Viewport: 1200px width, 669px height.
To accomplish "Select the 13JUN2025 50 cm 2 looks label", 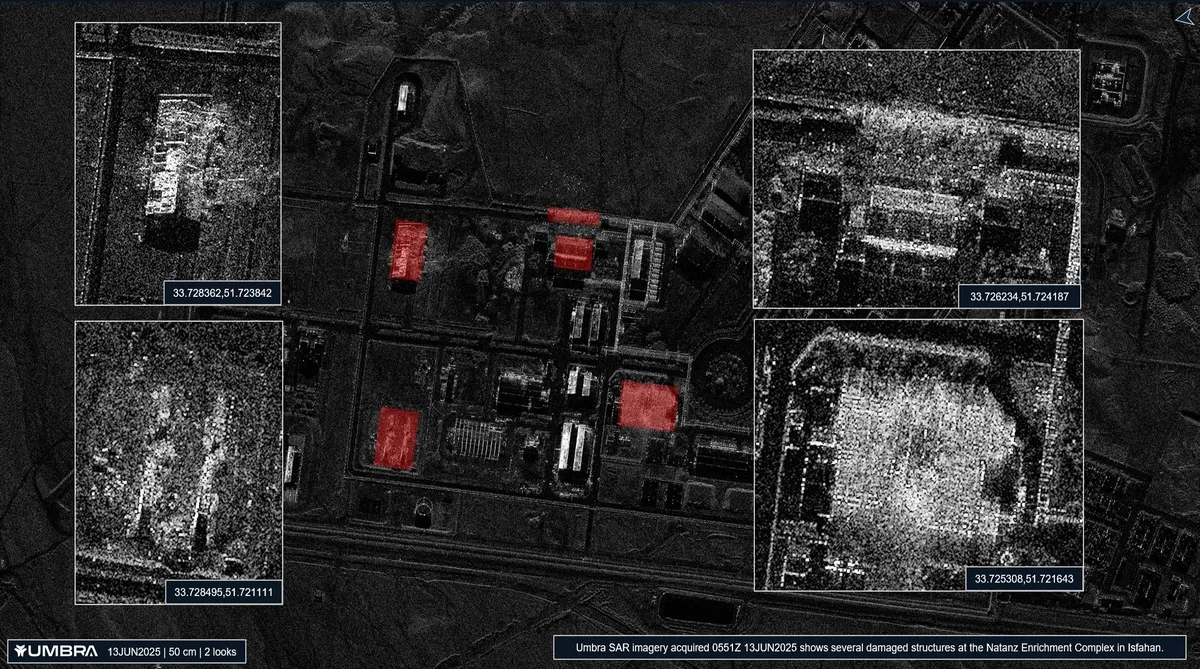I will (172, 651).
